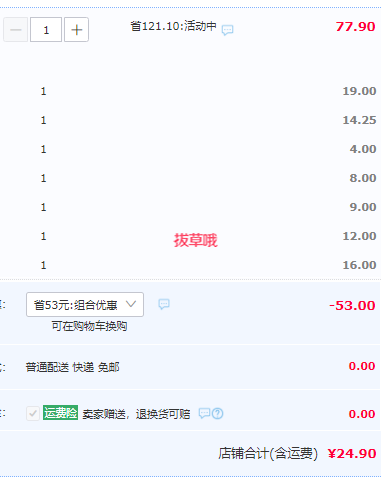Select the -53.00 discount amount
Viewport: 391px width, 480px height.
[x=352, y=306]
